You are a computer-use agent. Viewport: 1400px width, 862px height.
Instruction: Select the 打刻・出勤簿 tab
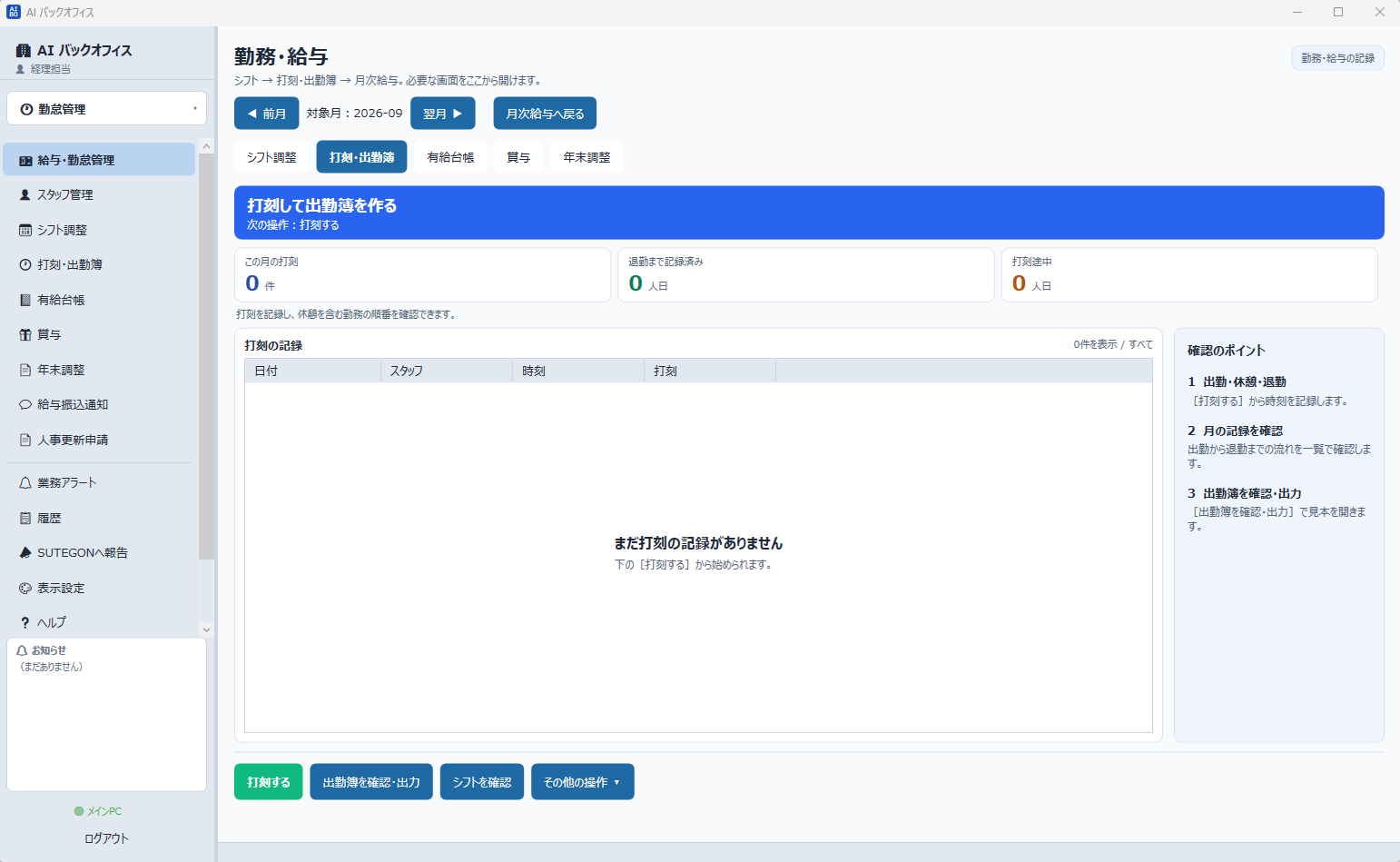tap(361, 157)
